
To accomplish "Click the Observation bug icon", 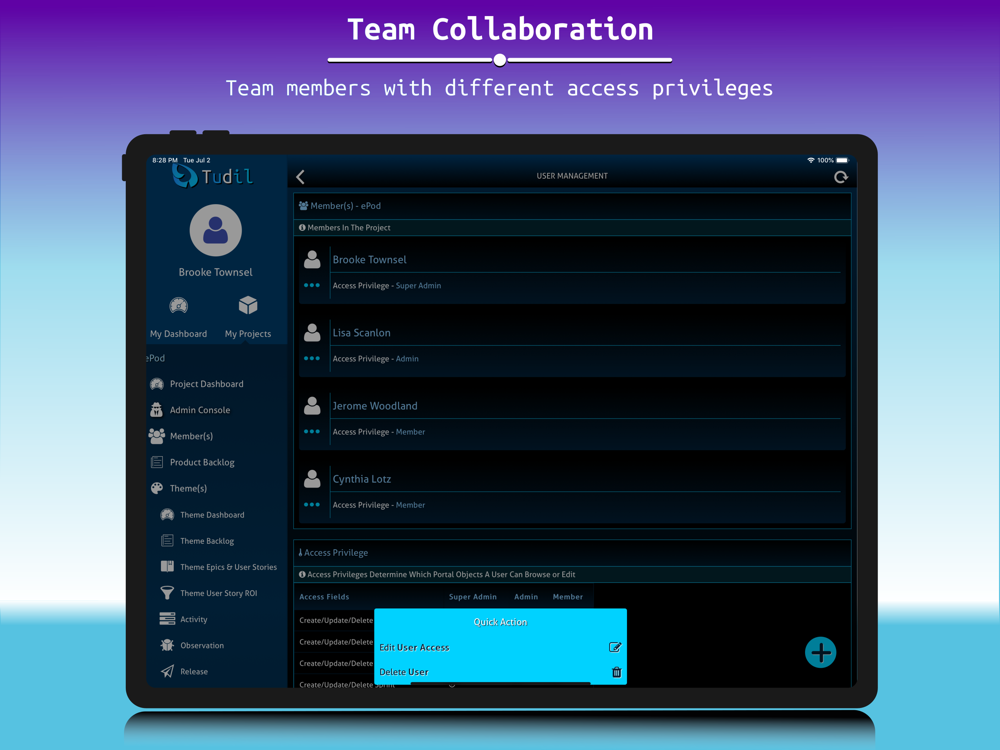I will coord(167,645).
